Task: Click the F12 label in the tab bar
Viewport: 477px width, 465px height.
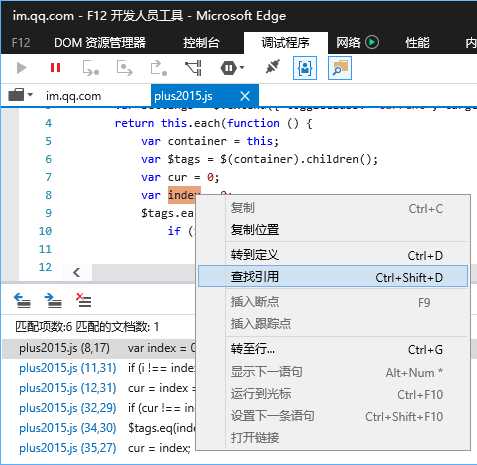Action: click(x=21, y=43)
